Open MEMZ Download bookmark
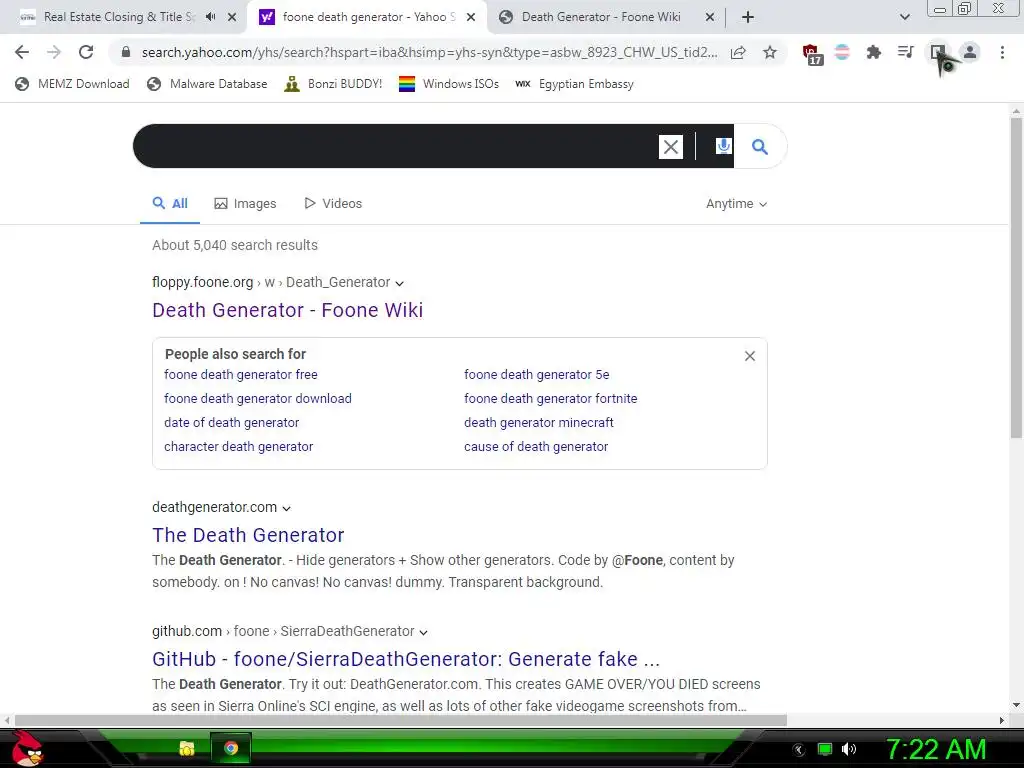 pos(72,84)
